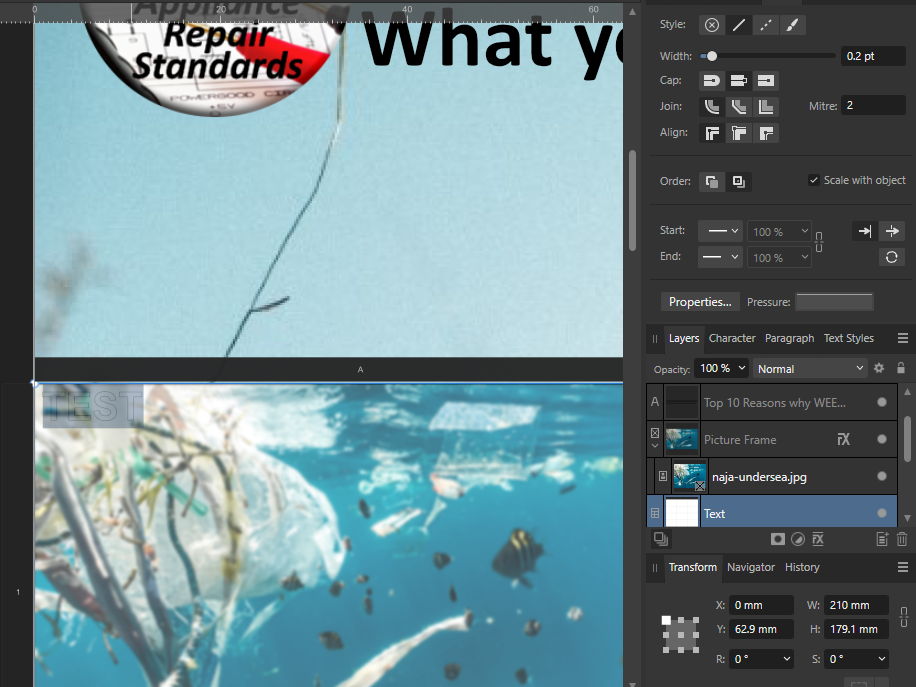
Task: Select the dashed line stroke style
Action: (765, 24)
